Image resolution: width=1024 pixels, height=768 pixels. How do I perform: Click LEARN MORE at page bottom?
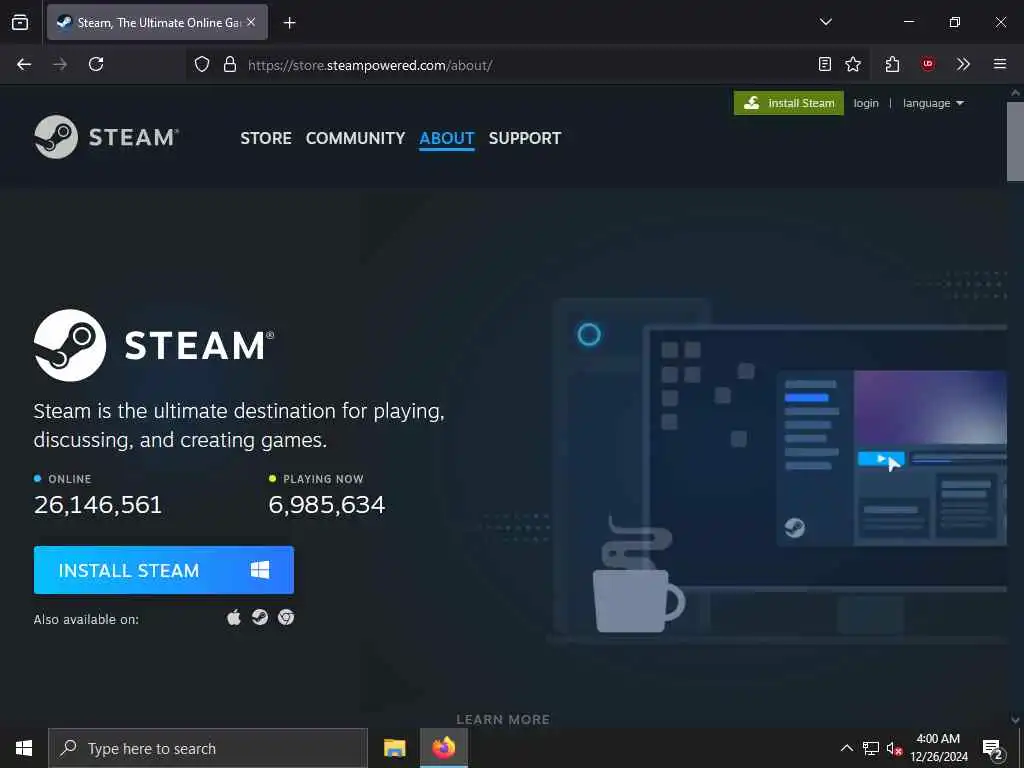503,719
